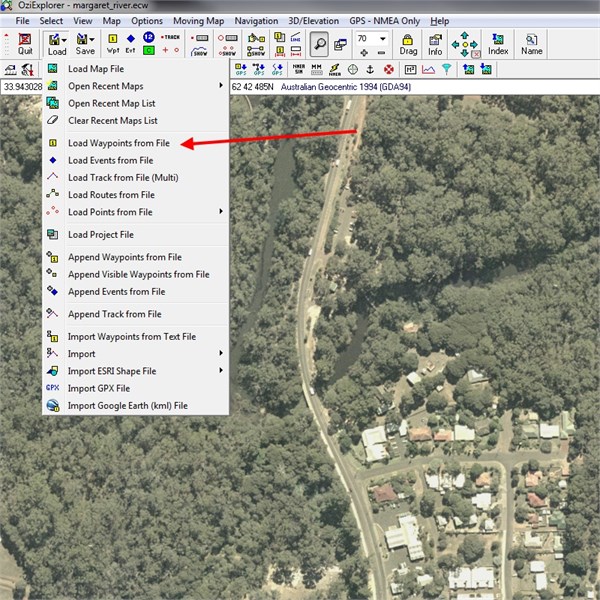Open the elevation profile graph icon
Image resolution: width=600 pixels, height=600 pixels.
click(428, 69)
